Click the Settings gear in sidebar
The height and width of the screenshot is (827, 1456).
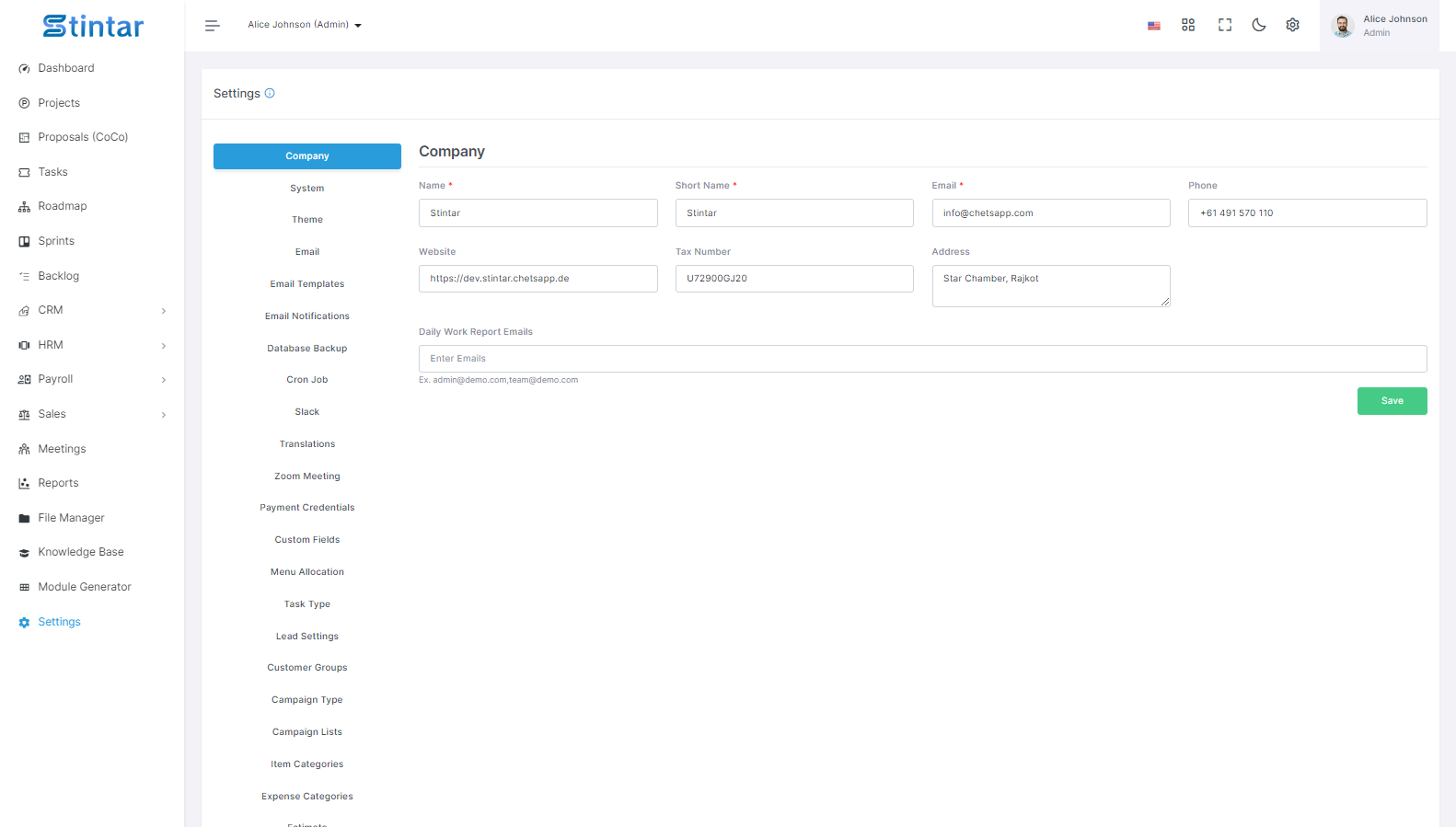coord(24,623)
